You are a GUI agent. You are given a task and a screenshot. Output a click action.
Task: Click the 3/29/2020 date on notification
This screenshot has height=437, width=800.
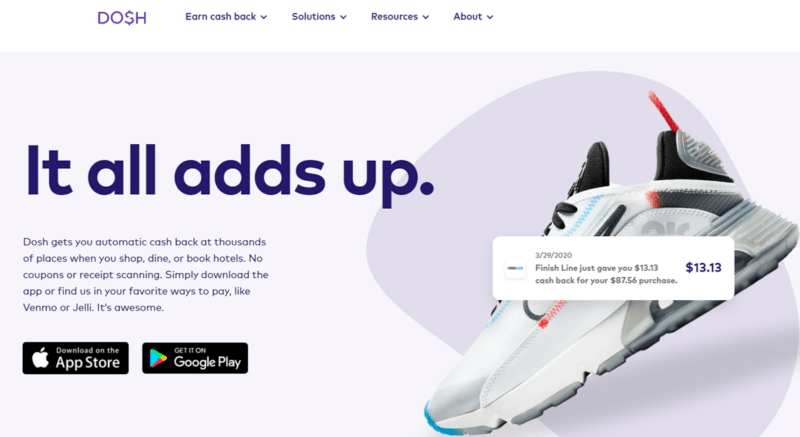click(x=554, y=255)
